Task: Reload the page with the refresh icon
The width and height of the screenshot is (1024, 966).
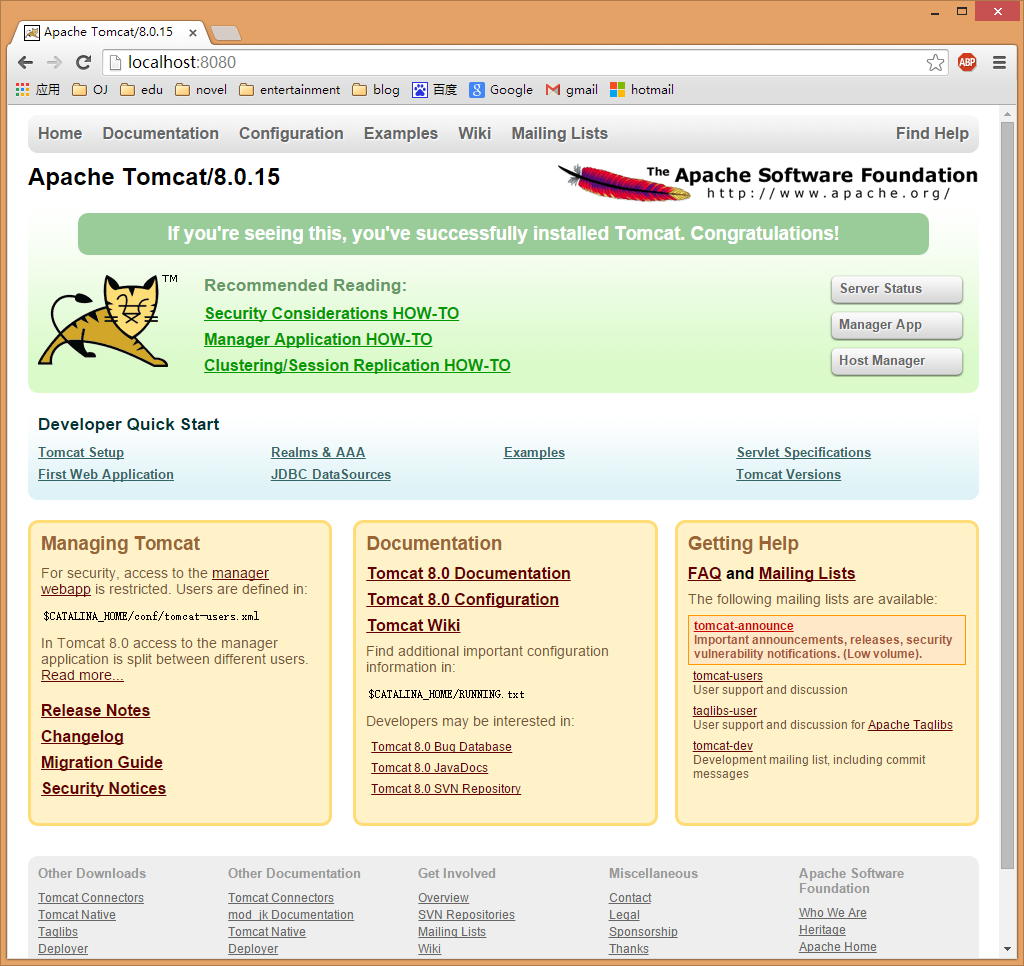Action: coord(83,63)
